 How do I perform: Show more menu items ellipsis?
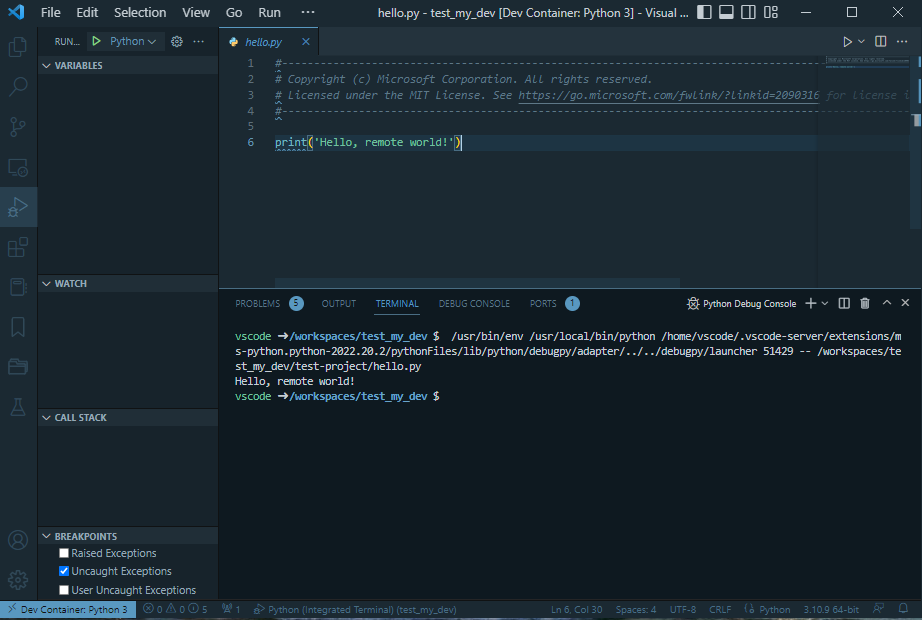click(x=308, y=12)
